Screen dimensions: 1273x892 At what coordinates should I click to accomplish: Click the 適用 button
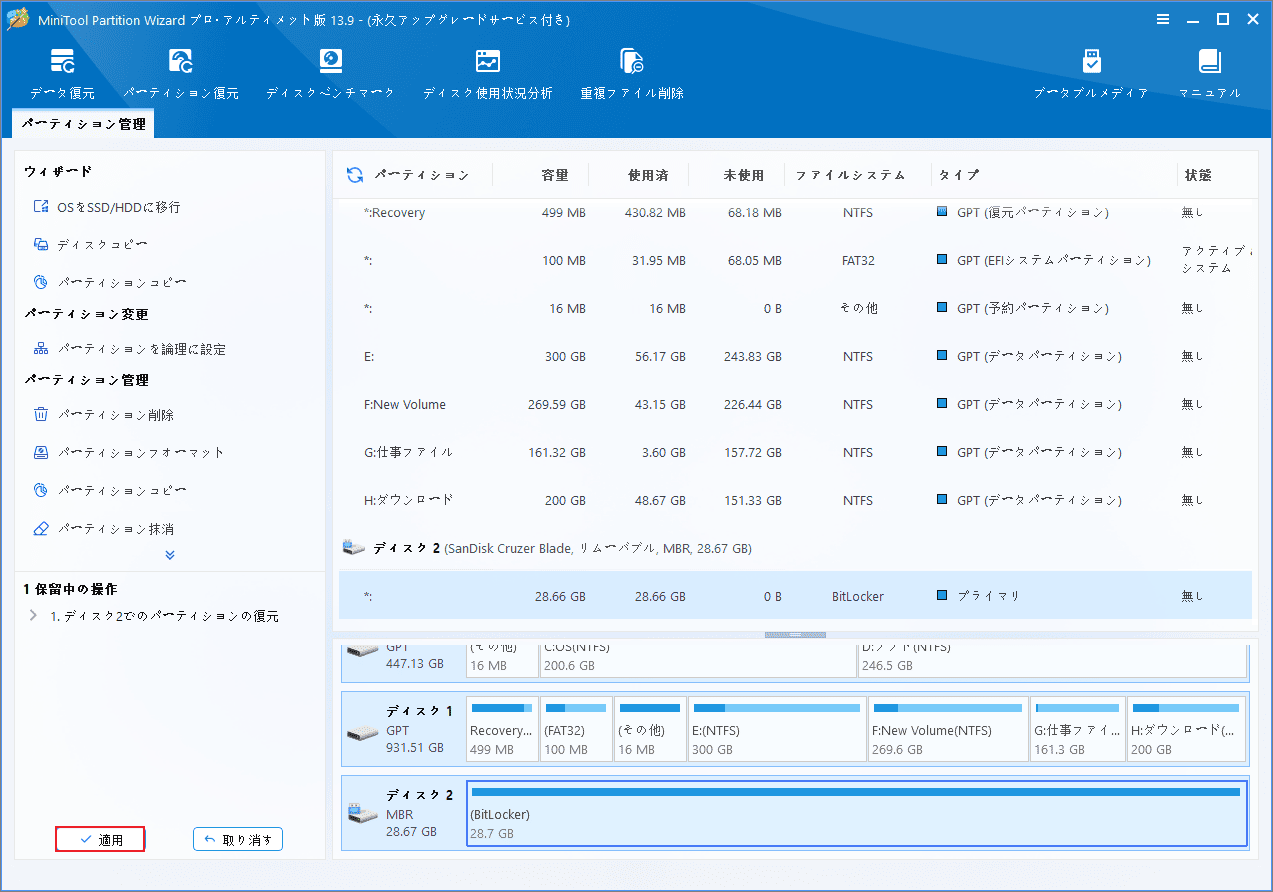(x=101, y=840)
